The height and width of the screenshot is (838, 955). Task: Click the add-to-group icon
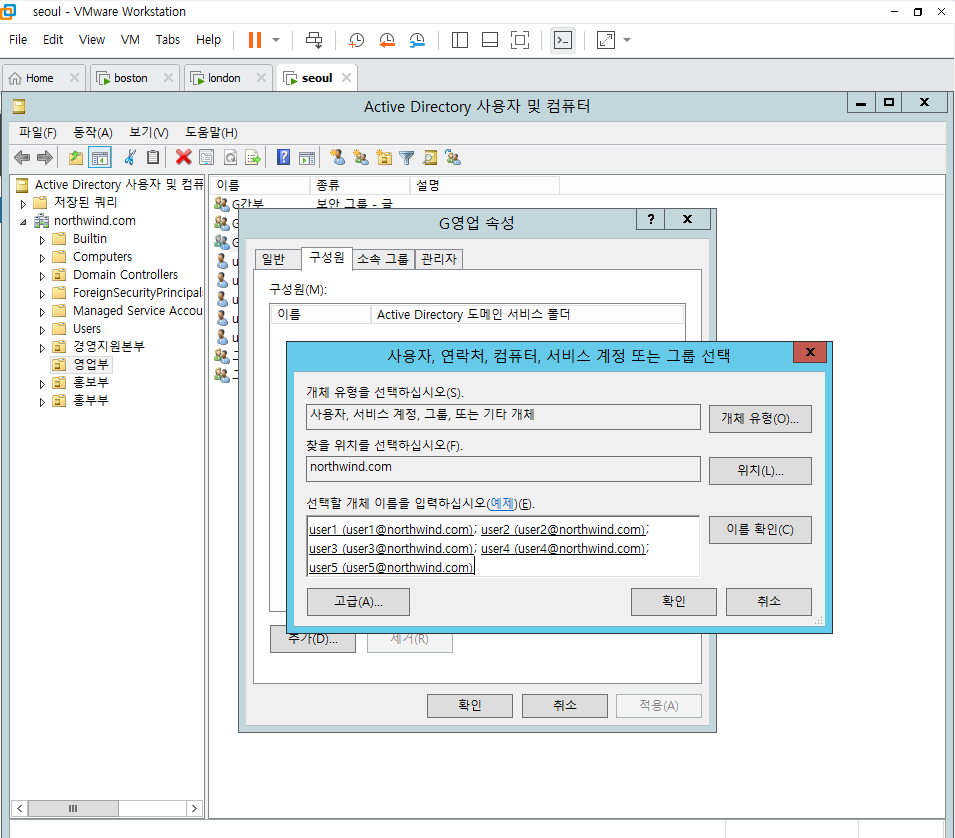pyautogui.click(x=453, y=158)
